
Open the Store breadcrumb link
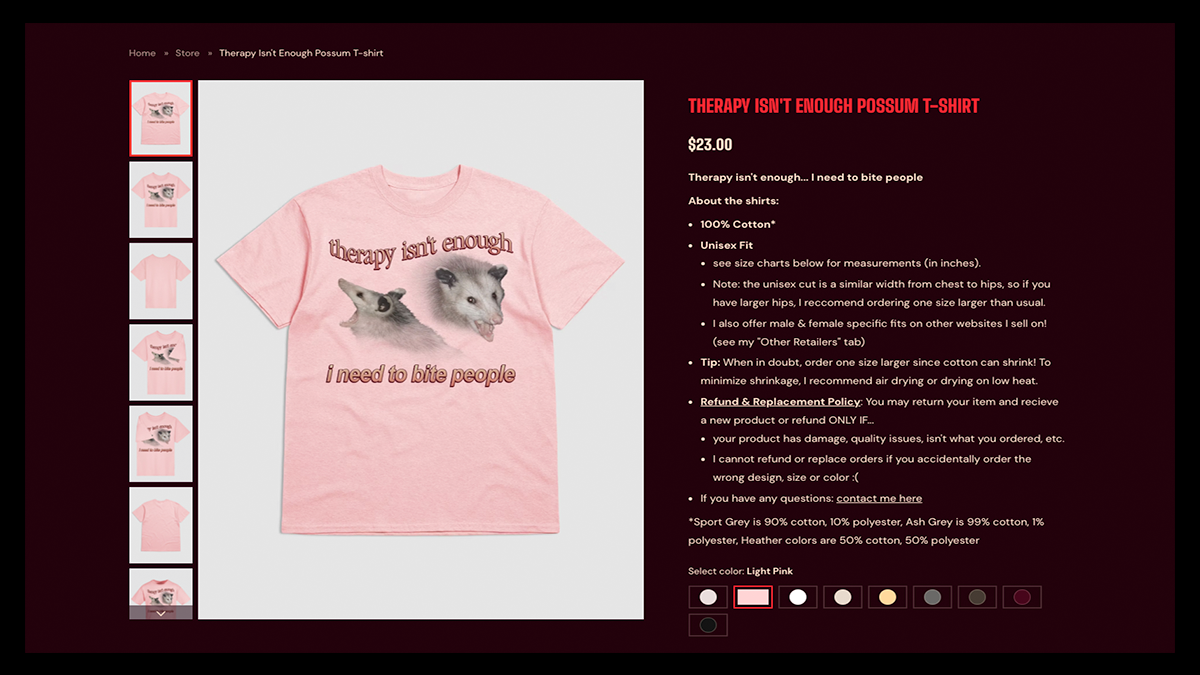188,53
